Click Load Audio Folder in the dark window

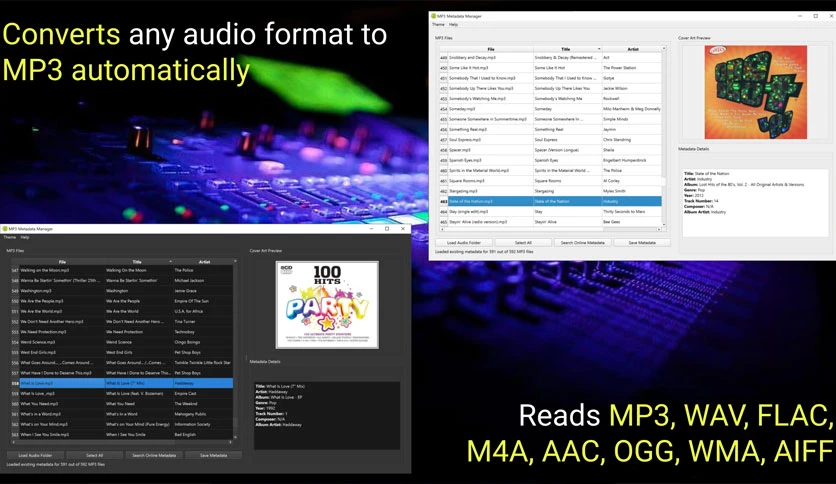point(35,455)
